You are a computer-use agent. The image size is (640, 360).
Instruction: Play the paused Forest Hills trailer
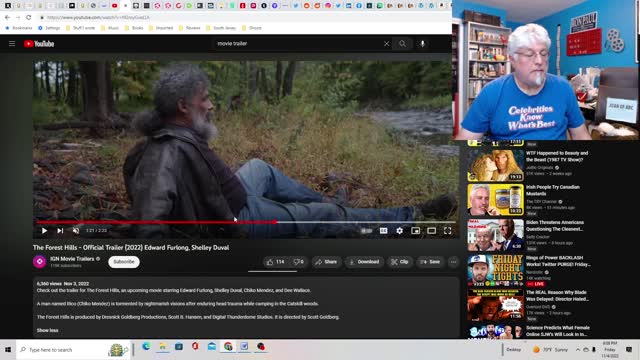click(44, 231)
